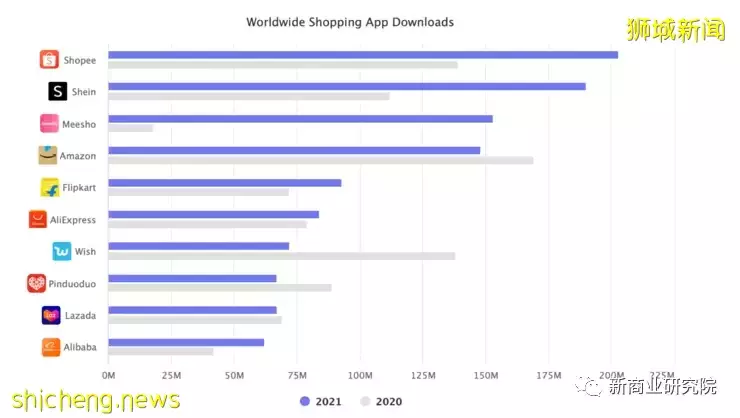740x418 pixels.
Task: Click the chart title Worldwide Shopping App Downloads
Action: [x=350, y=22]
